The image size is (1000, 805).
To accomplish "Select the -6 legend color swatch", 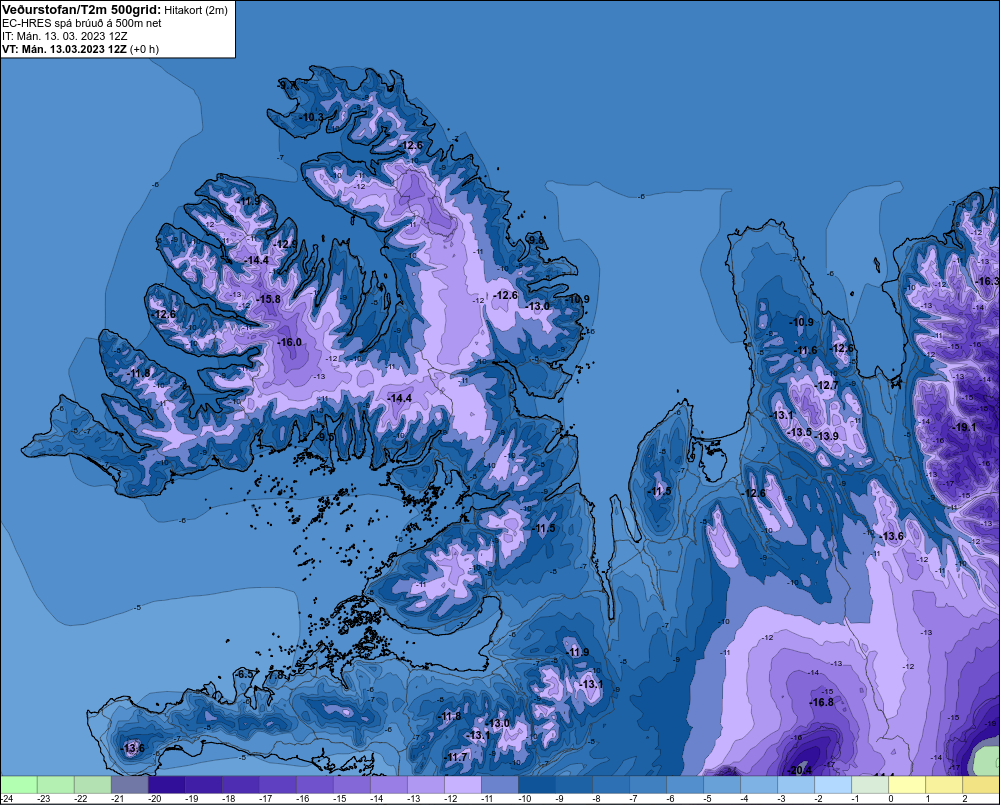I will [685, 784].
